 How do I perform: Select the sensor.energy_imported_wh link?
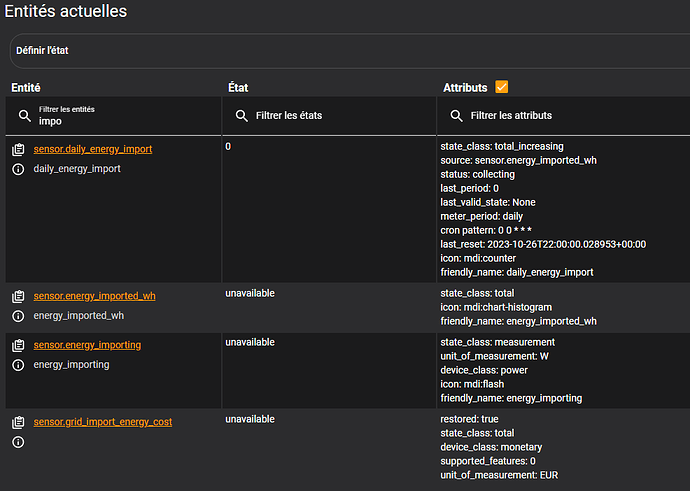(94, 296)
